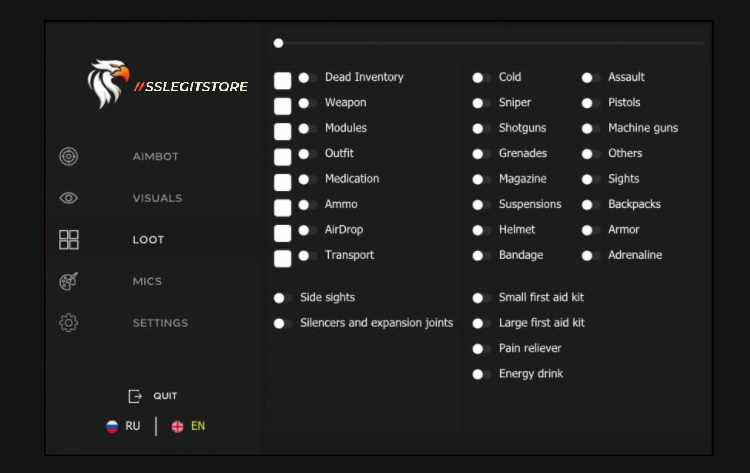The image size is (750, 473).
Task: Click the Mics palette icon
Action: (x=68, y=281)
